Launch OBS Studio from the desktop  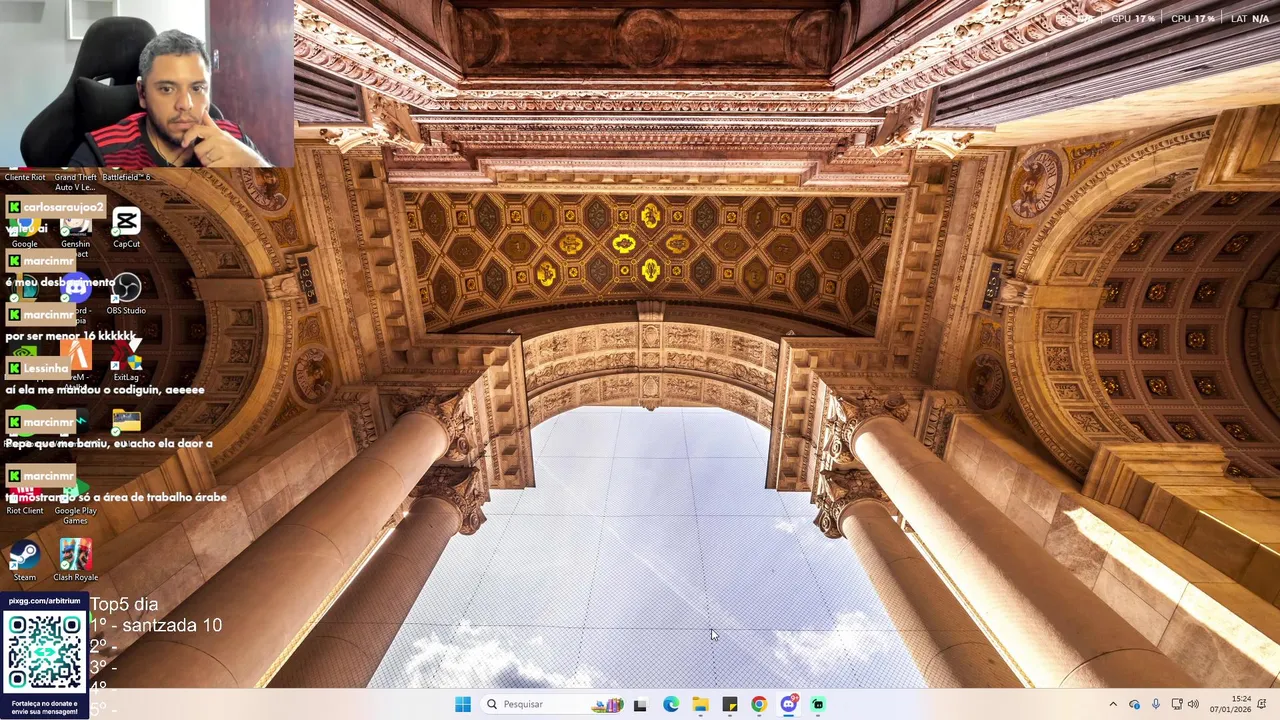[x=126, y=294]
